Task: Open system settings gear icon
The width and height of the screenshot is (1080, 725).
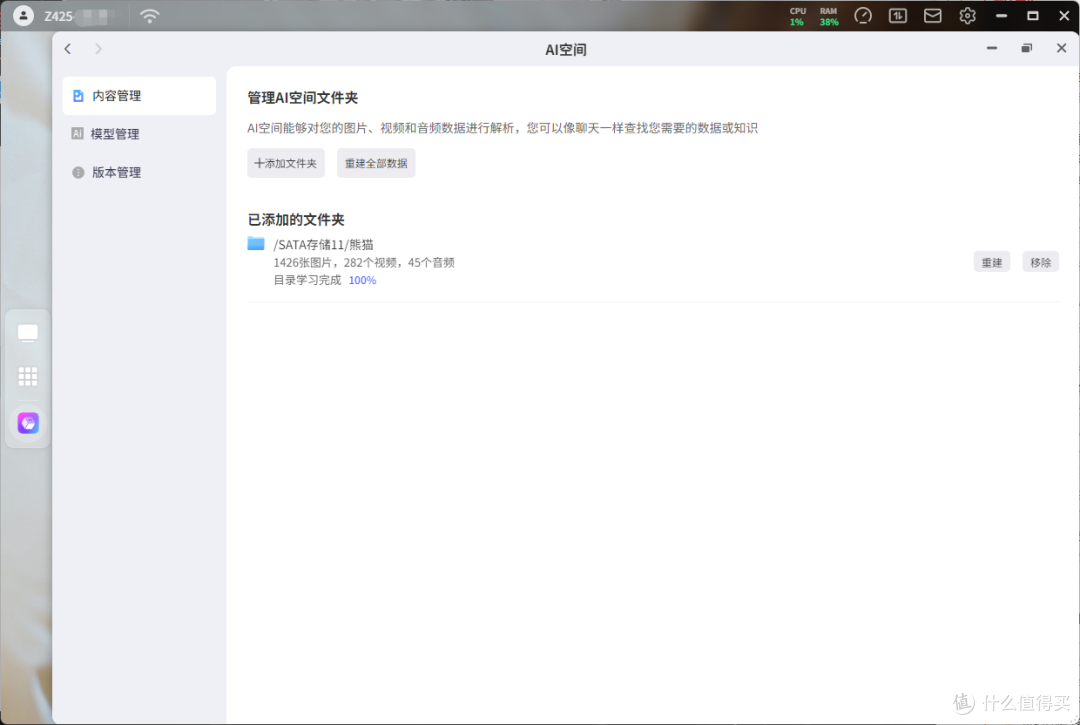Action: [x=967, y=16]
